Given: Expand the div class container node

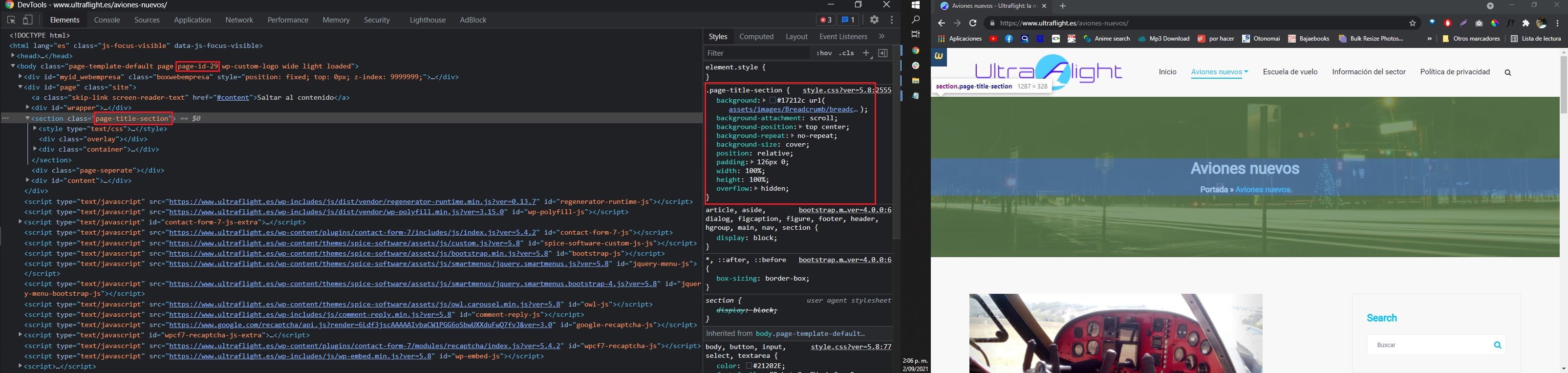Looking at the screenshot, I should (x=35, y=149).
